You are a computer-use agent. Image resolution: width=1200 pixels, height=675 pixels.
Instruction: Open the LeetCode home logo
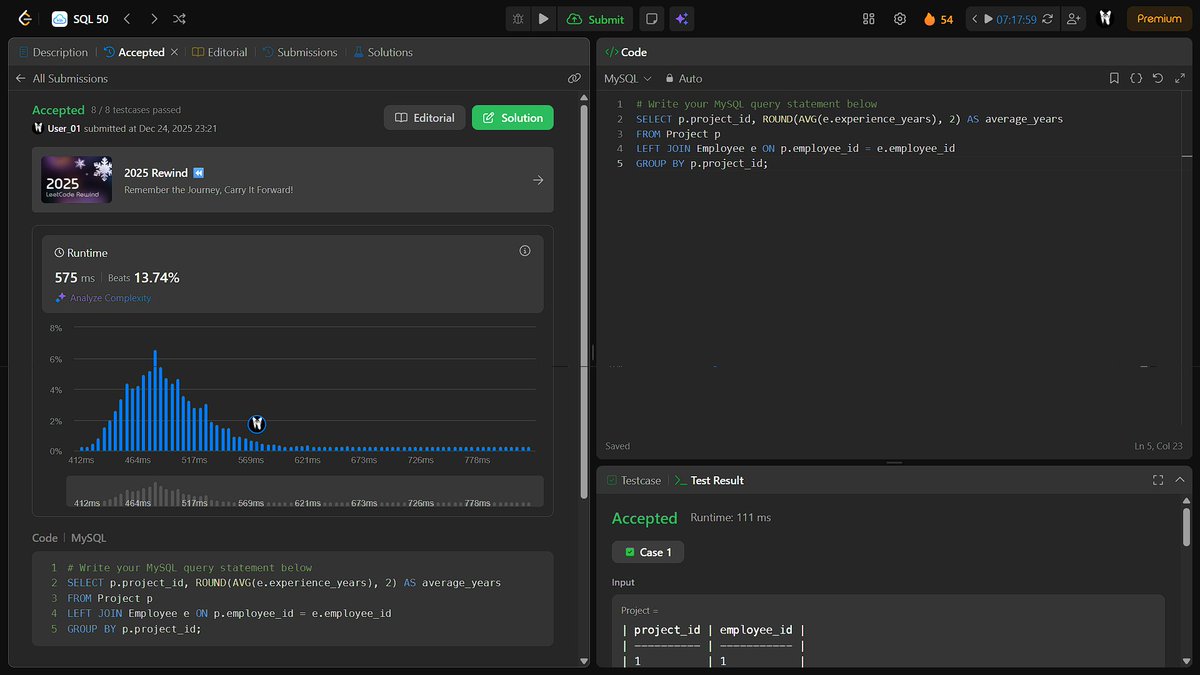(x=24, y=19)
